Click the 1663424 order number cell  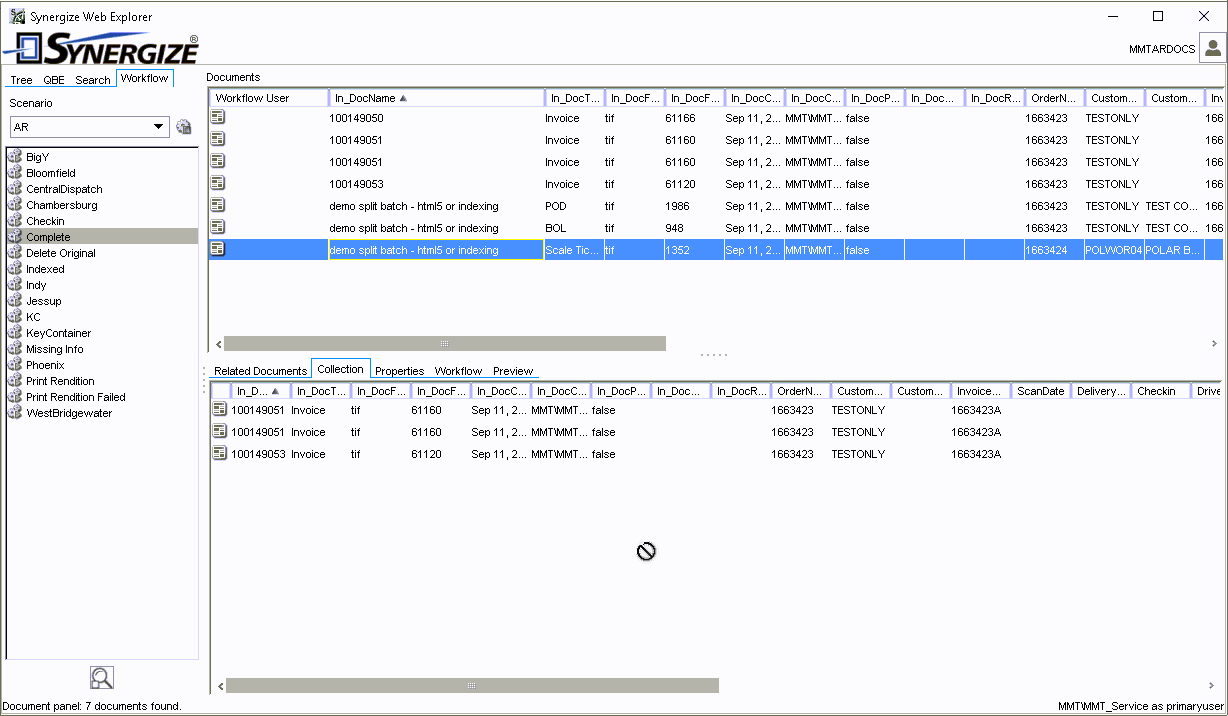pos(1054,250)
